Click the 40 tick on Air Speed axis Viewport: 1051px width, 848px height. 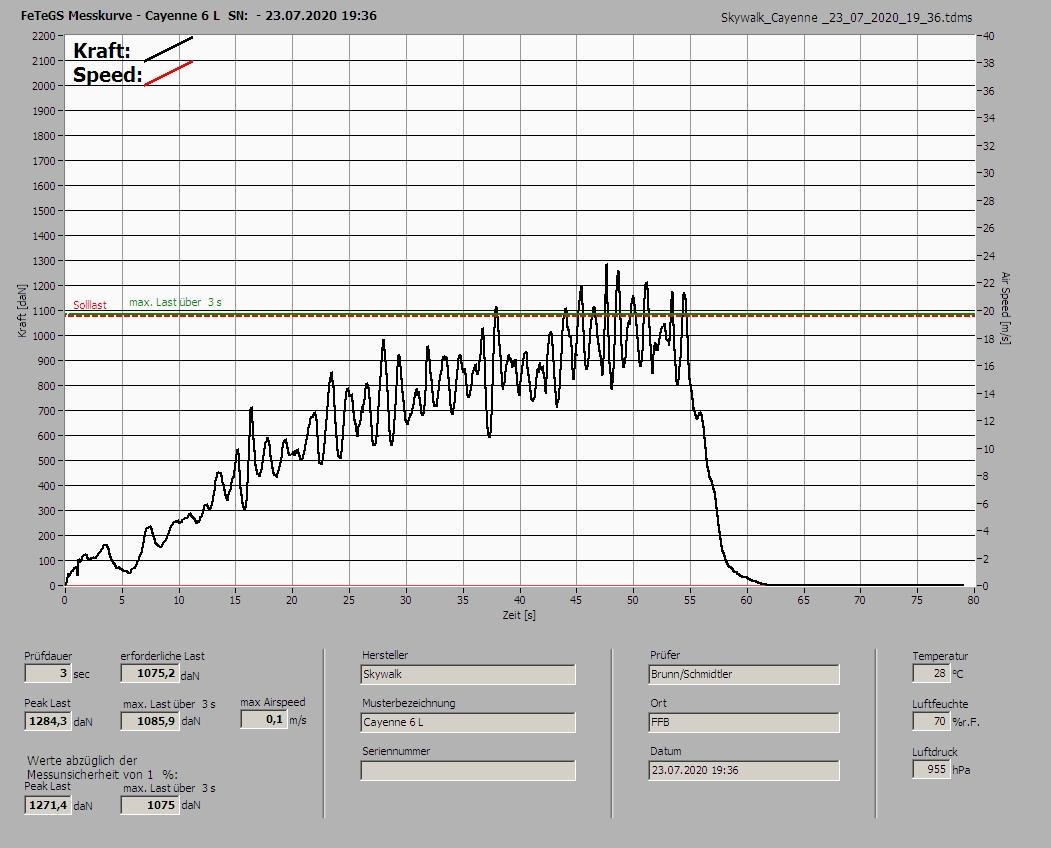click(x=989, y=36)
